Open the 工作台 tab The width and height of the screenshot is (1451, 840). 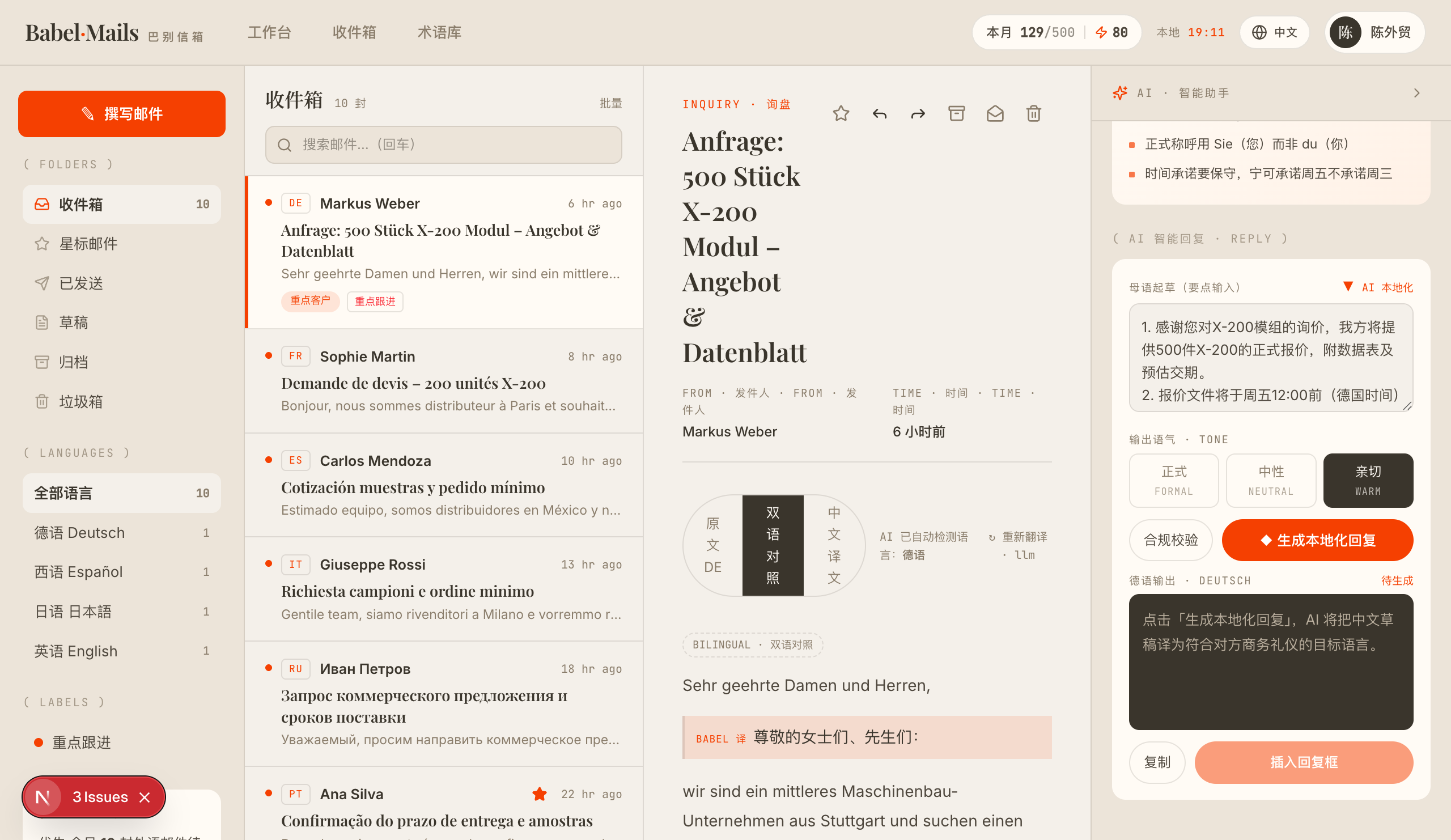(269, 32)
